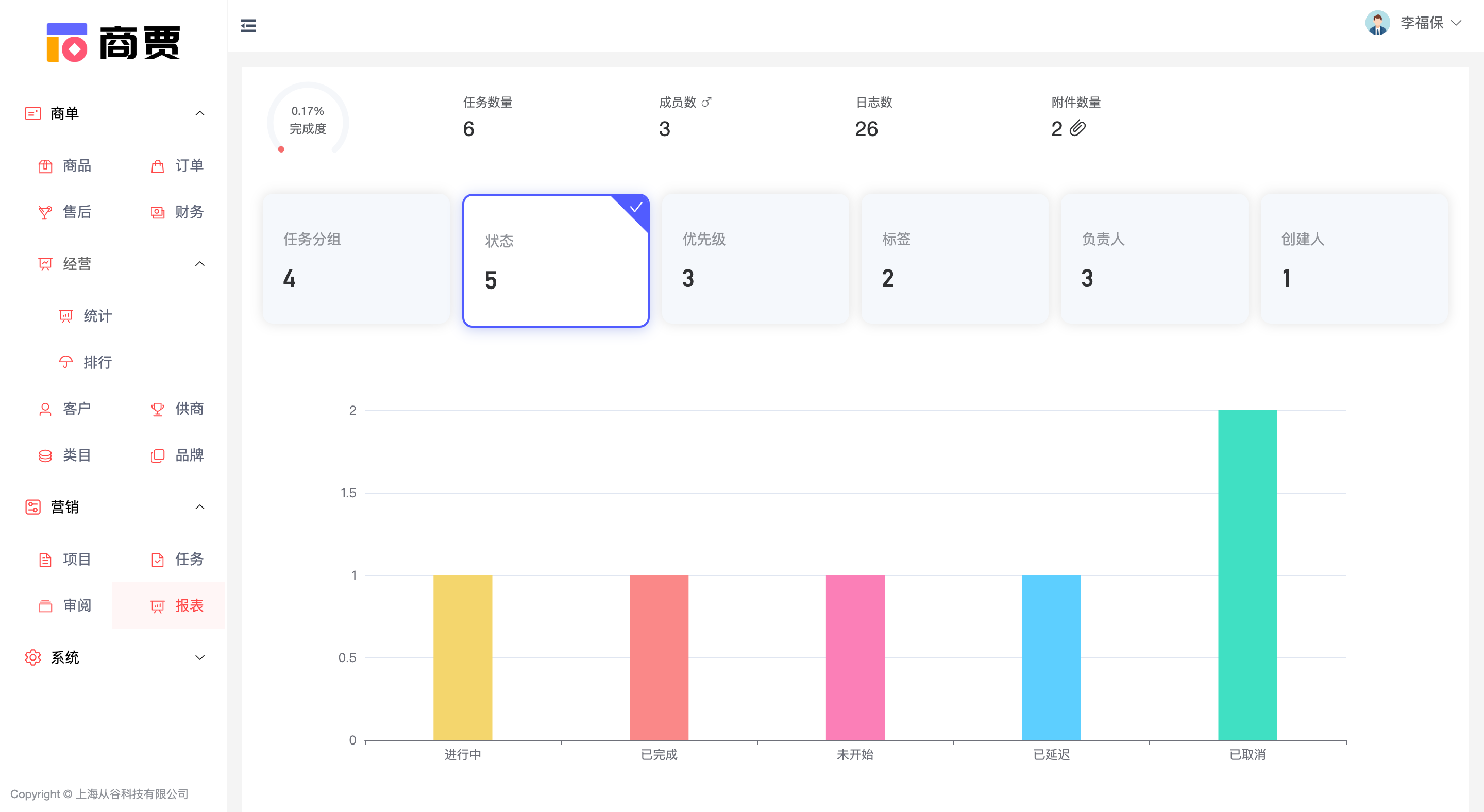Click the user avatar picture
Viewport: 1484px width, 812px height.
click(x=1377, y=23)
